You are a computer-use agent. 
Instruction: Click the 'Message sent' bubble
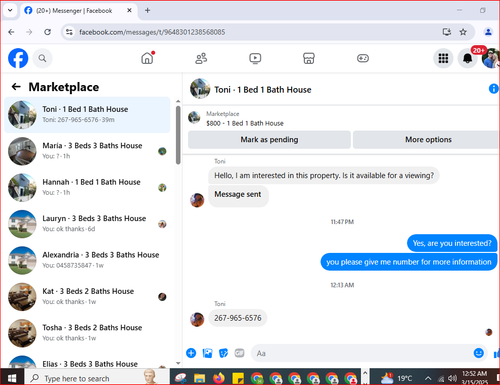(238, 196)
